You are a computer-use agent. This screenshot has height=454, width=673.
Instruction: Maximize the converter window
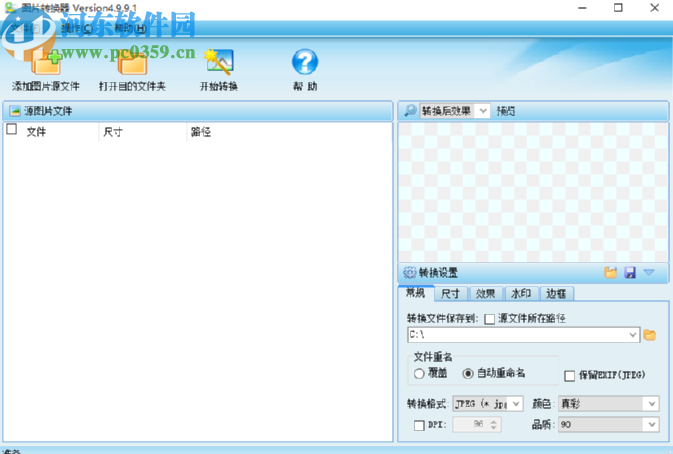tap(618, 8)
